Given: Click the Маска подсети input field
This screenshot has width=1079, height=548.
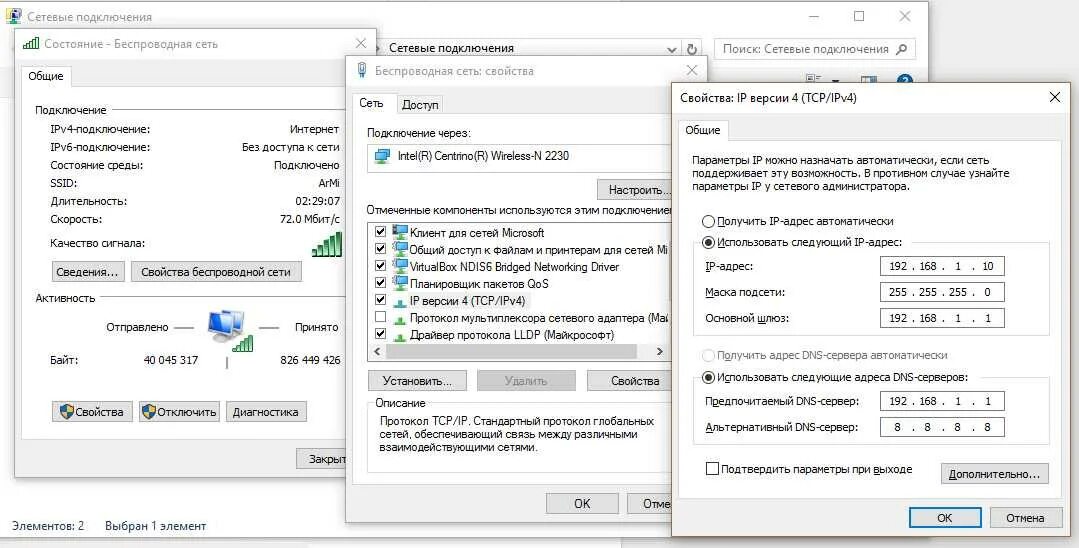Looking at the screenshot, I should (x=942, y=292).
